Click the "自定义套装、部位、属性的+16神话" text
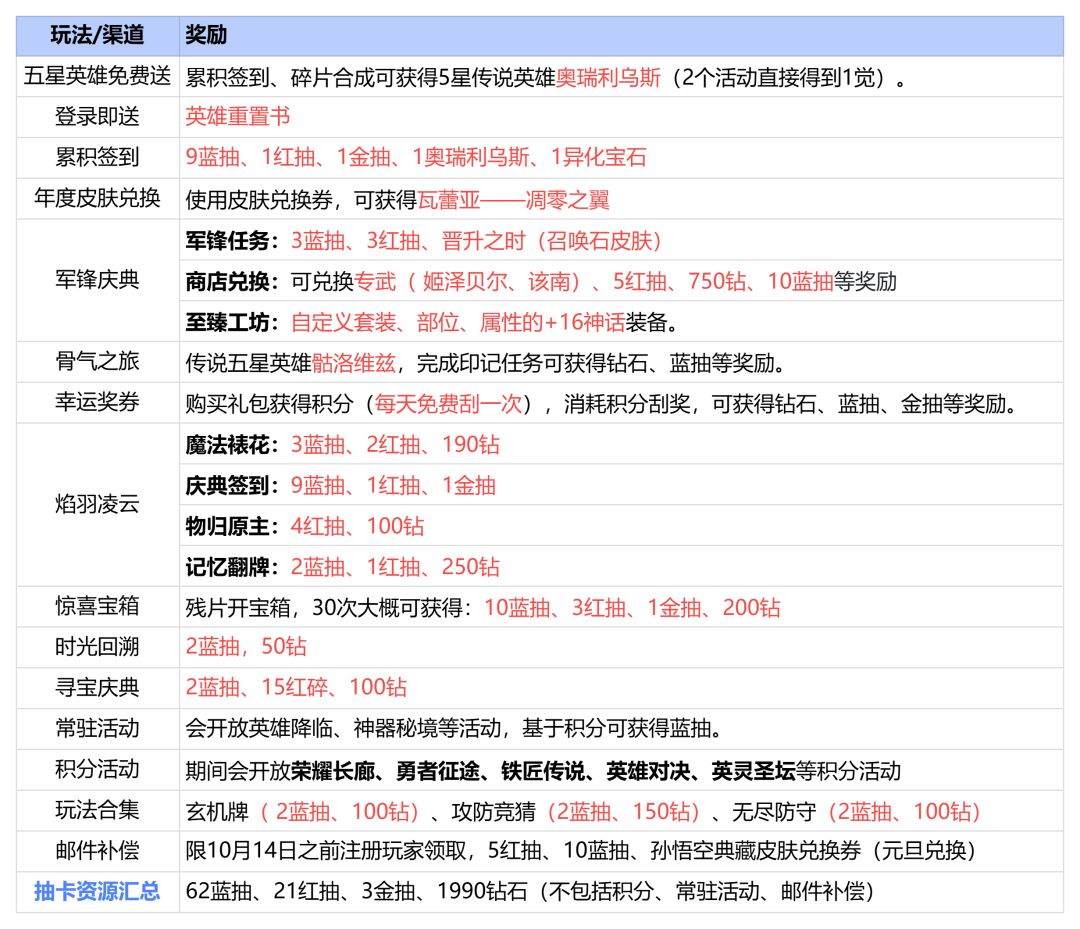Viewport: 1080px width, 929px height. 458,322
